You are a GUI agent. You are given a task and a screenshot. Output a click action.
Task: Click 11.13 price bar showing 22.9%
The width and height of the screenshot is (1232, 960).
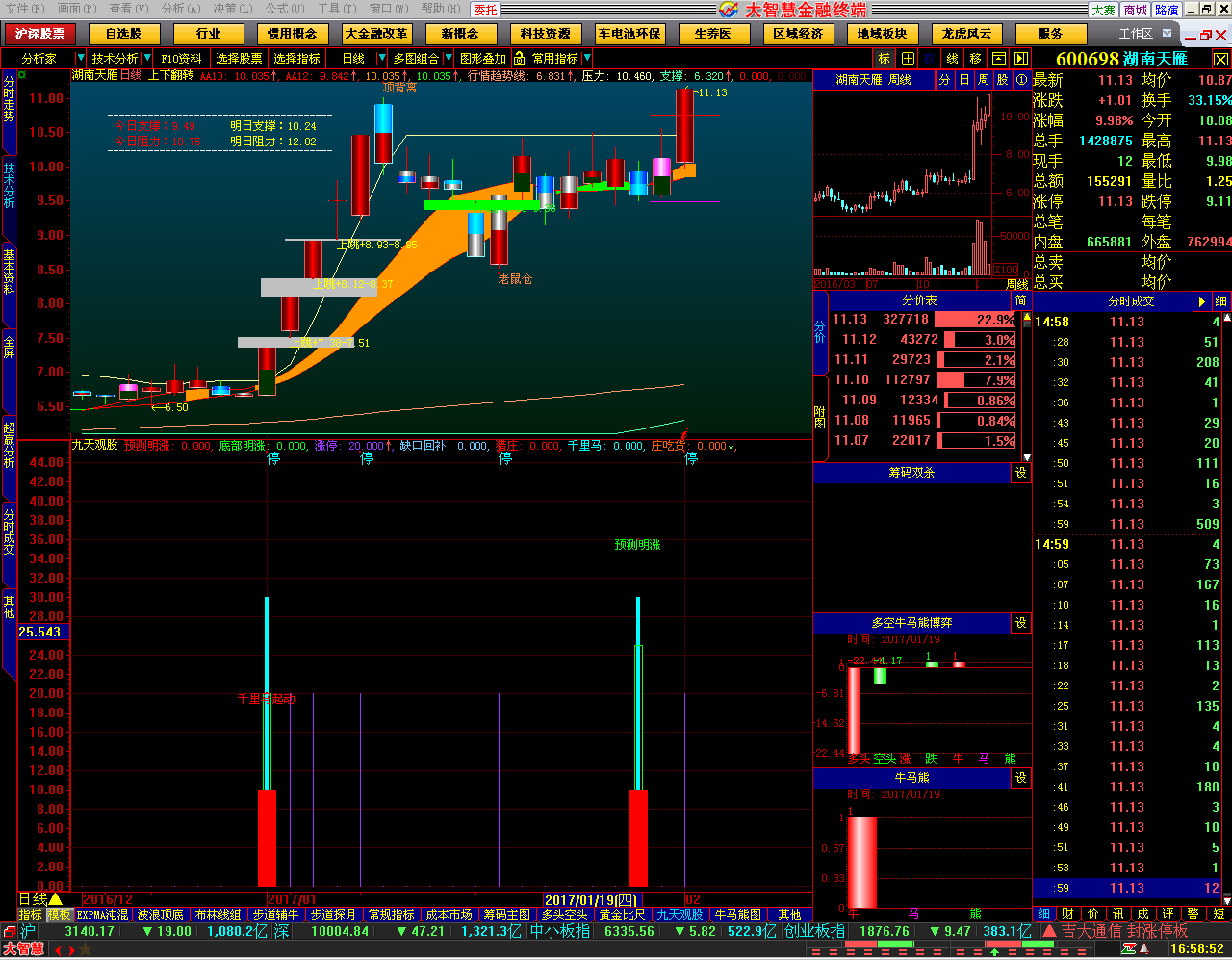tap(975, 320)
